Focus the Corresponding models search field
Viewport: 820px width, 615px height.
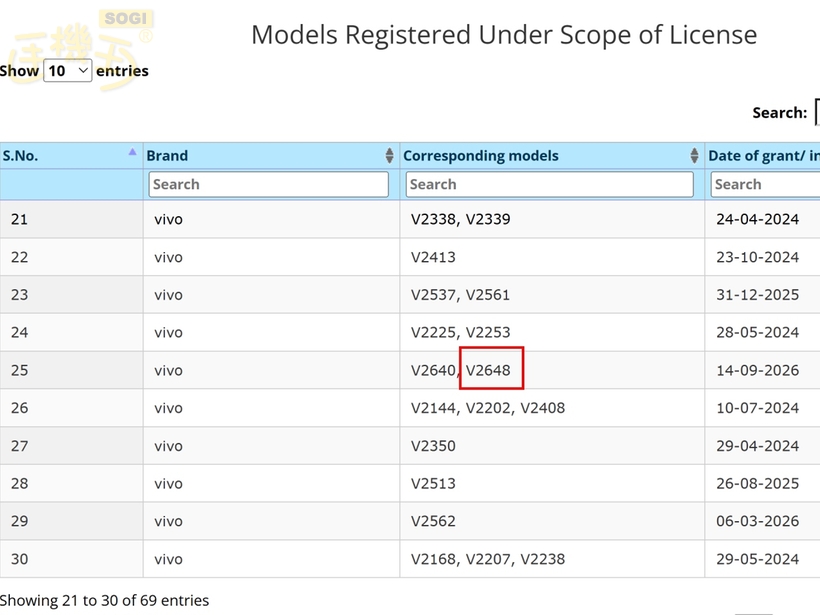click(x=550, y=184)
